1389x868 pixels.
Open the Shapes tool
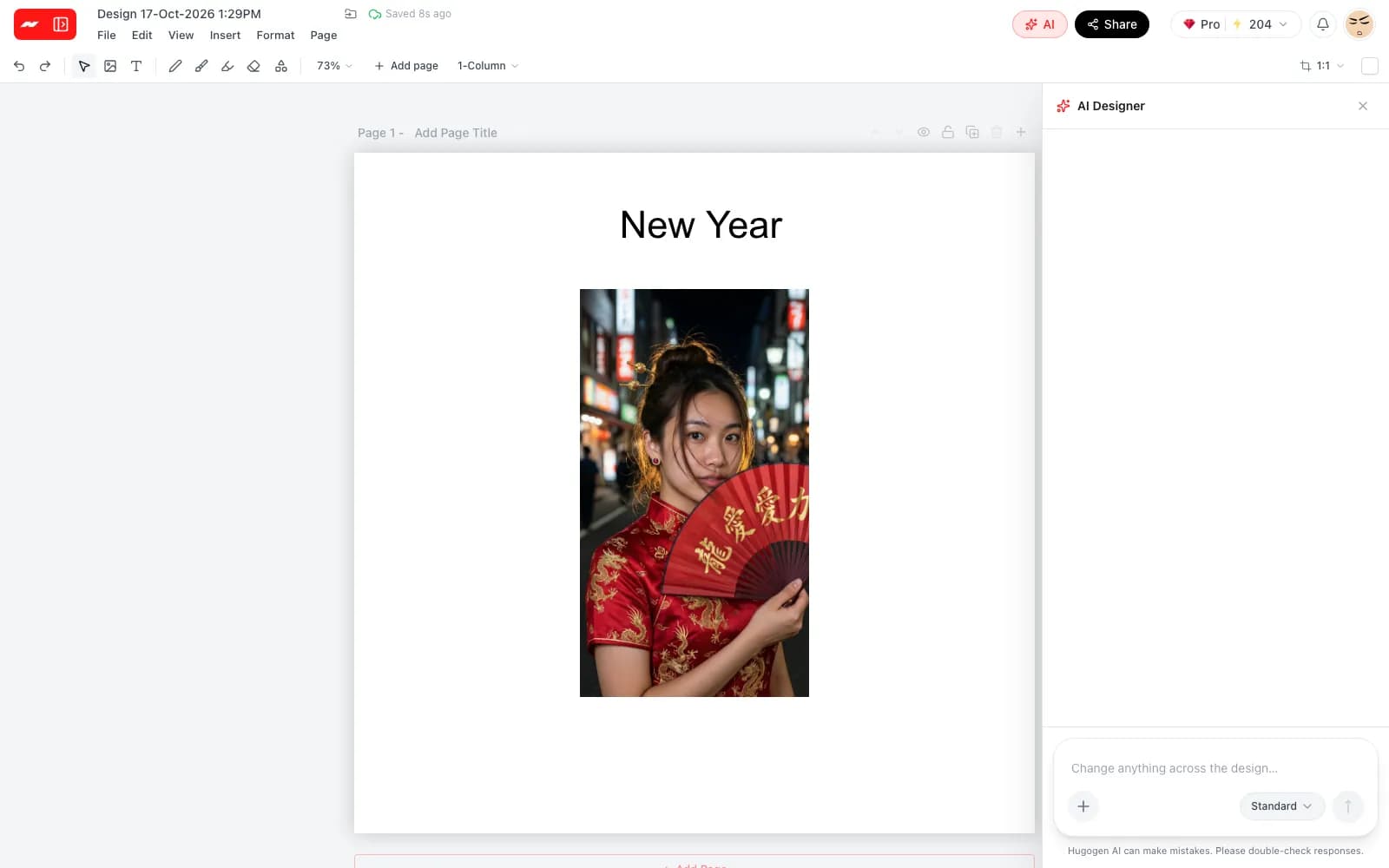tap(281, 66)
